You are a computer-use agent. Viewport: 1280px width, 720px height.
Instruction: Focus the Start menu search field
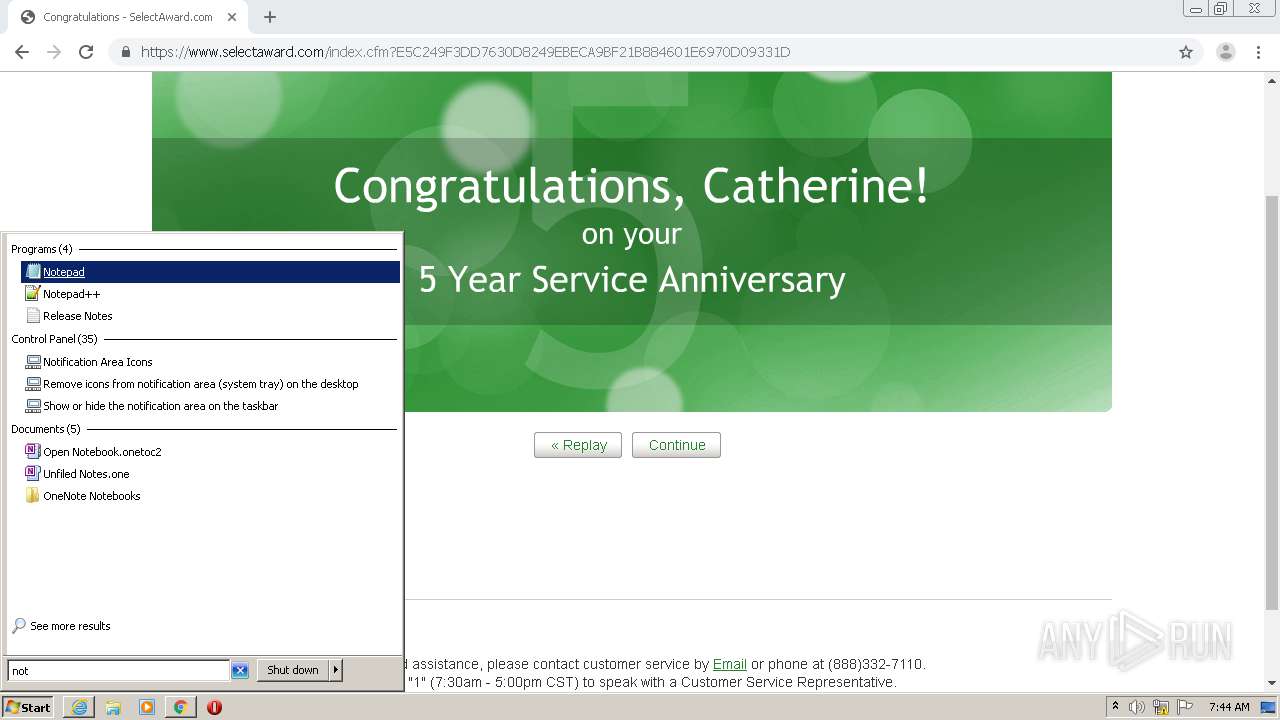(x=119, y=671)
